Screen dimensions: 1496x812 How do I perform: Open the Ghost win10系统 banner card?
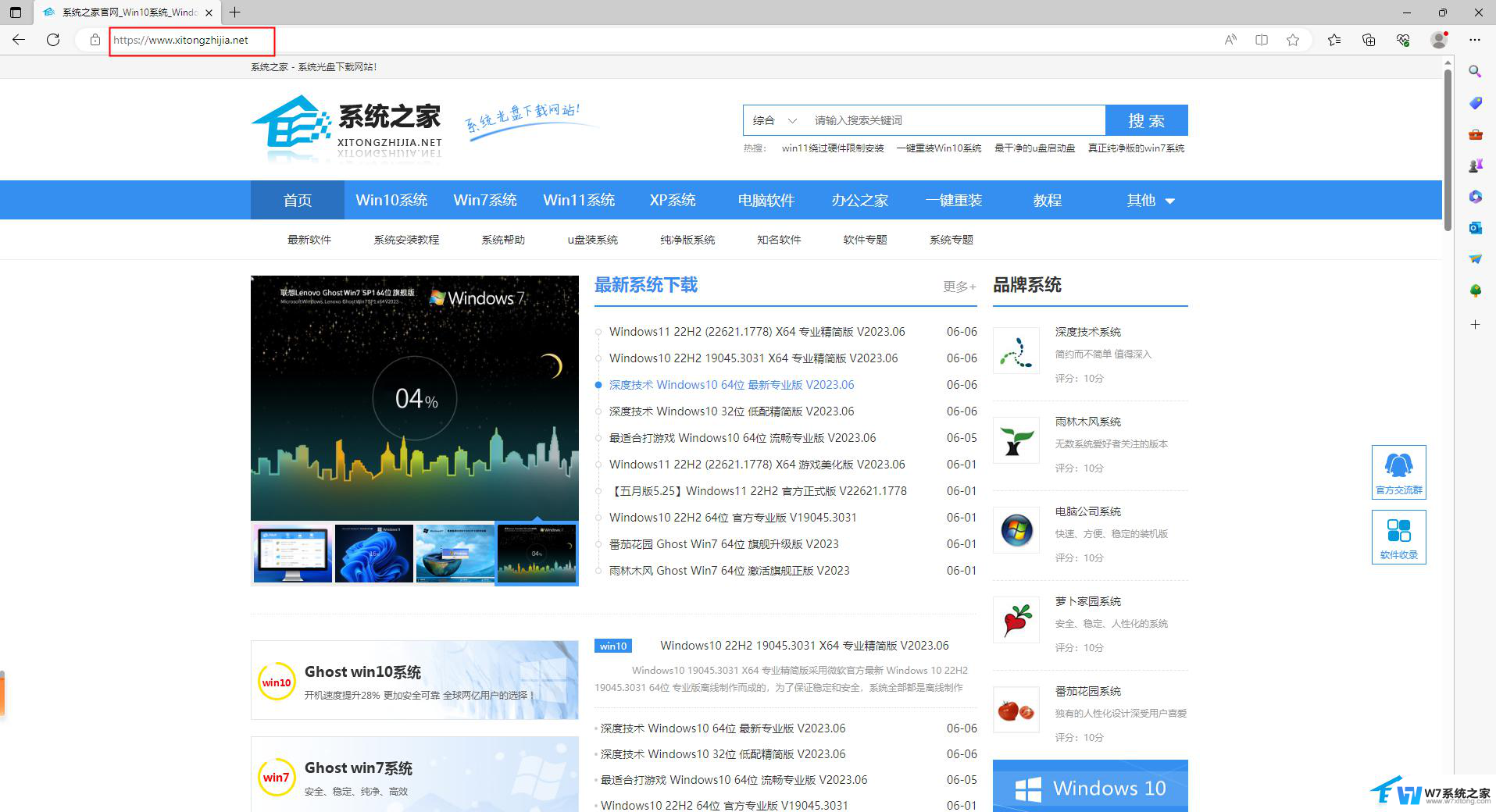[415, 680]
